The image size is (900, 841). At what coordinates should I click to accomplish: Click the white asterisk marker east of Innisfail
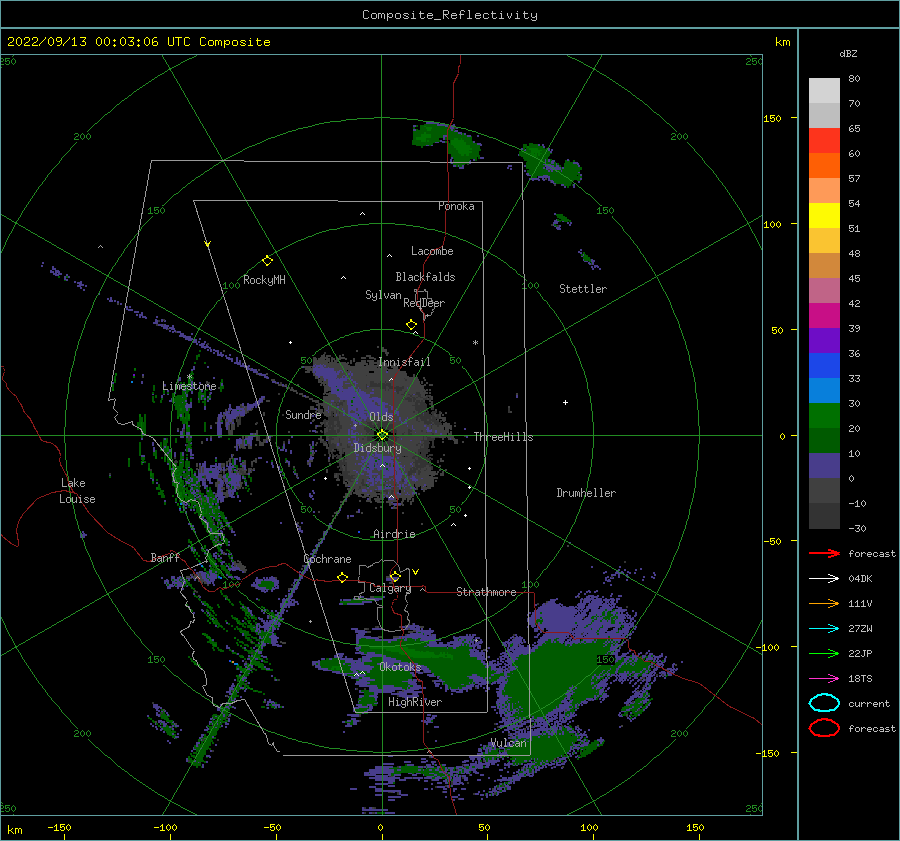tap(475, 343)
